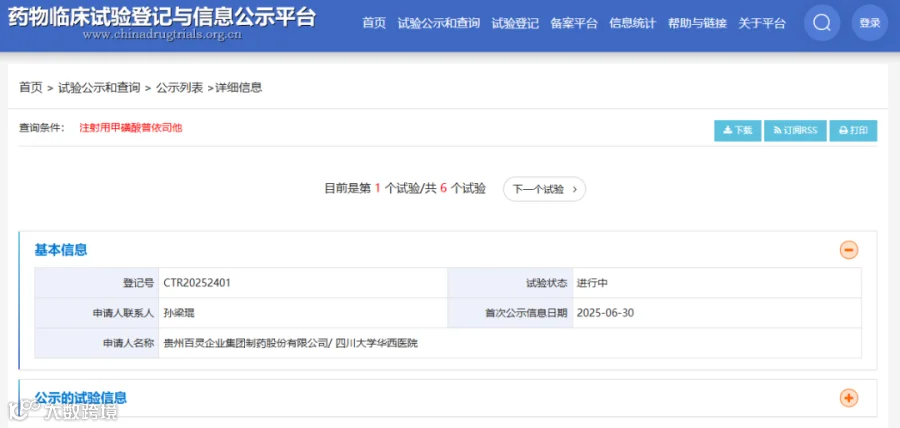The image size is (900, 428).
Task: Open 备案平台 navigation item
Action: (574, 24)
